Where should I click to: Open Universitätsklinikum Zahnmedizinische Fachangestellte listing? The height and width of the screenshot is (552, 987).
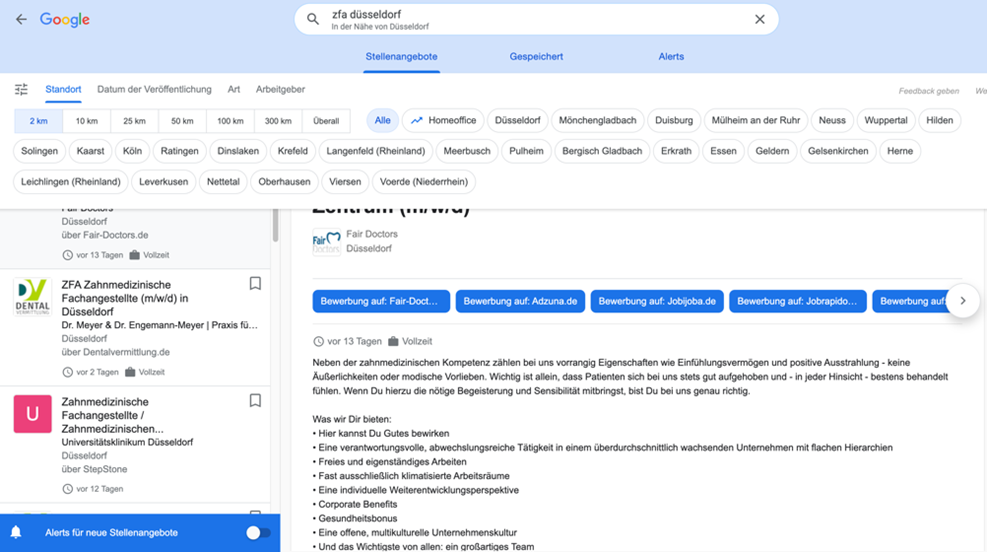coord(135,444)
